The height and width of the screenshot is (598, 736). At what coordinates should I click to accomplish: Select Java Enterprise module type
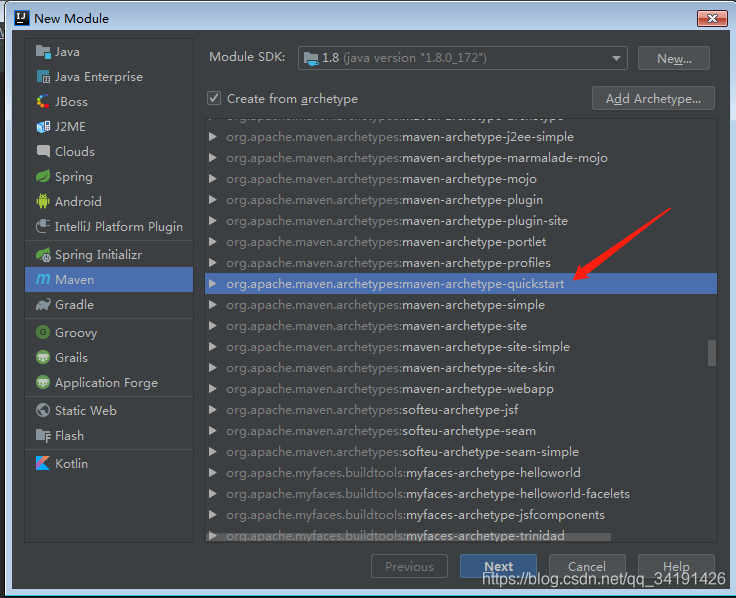tap(109, 77)
